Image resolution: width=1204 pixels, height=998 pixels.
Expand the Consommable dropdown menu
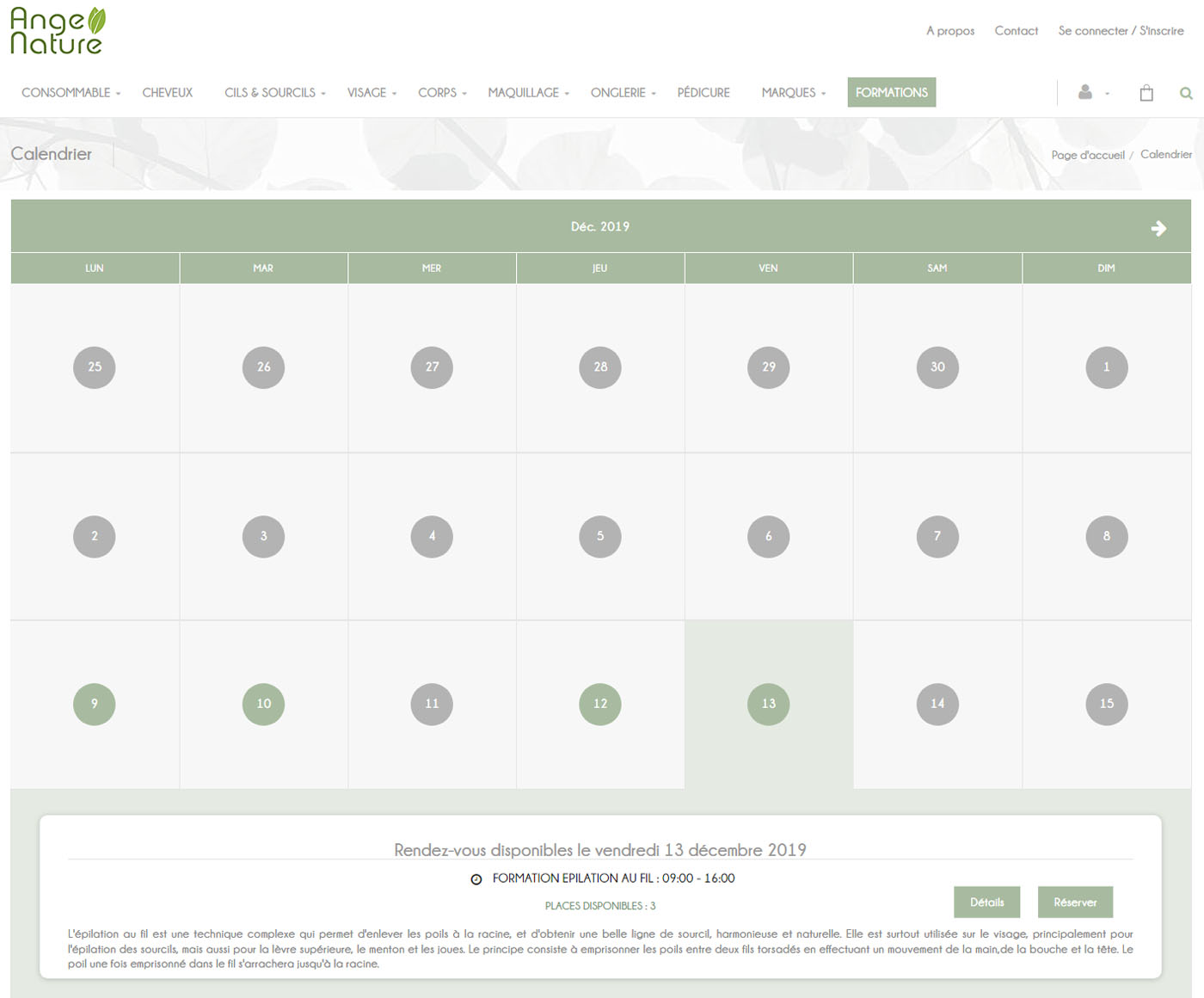point(71,93)
